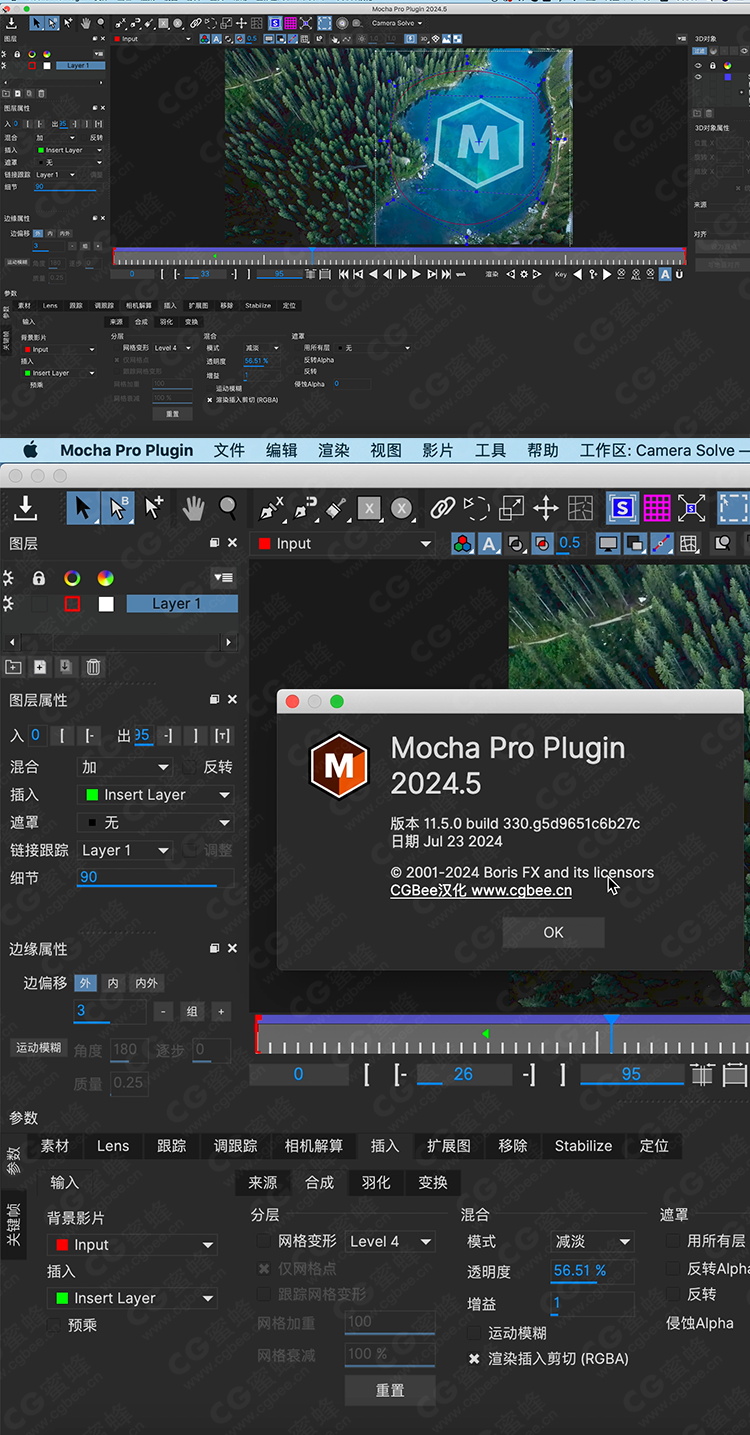
Task: Select the 'B' both-splines arrow tool, enlarged toolbar
Action: pyautogui.click(x=118, y=508)
